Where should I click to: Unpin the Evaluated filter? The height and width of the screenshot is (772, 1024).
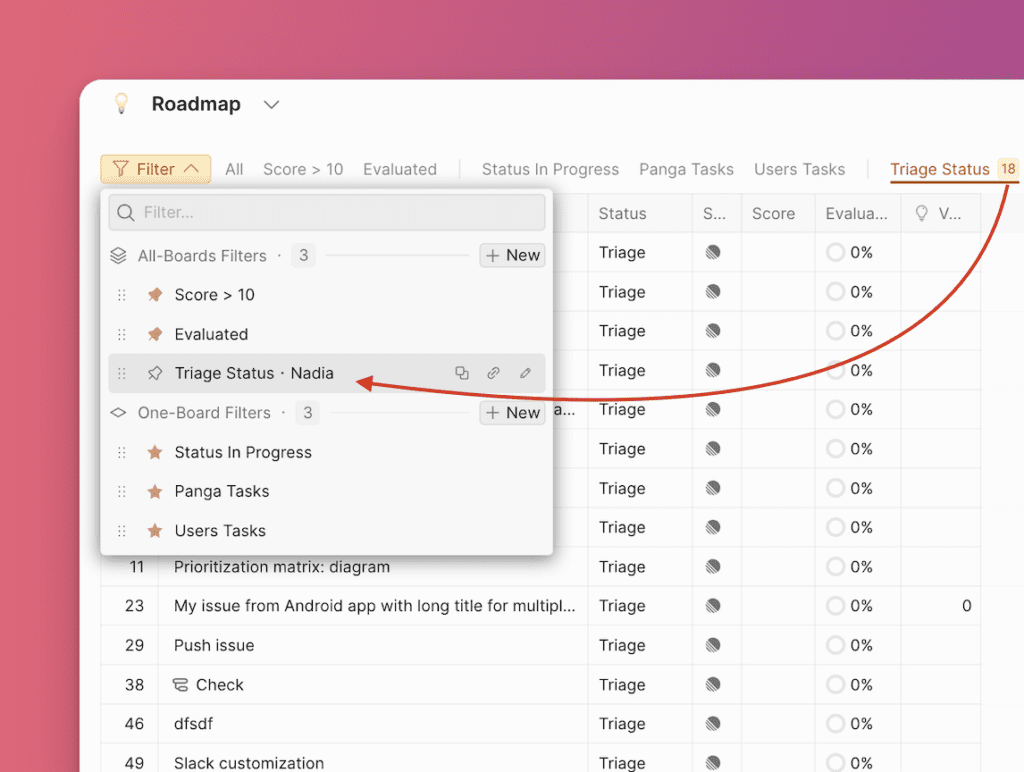pos(154,334)
